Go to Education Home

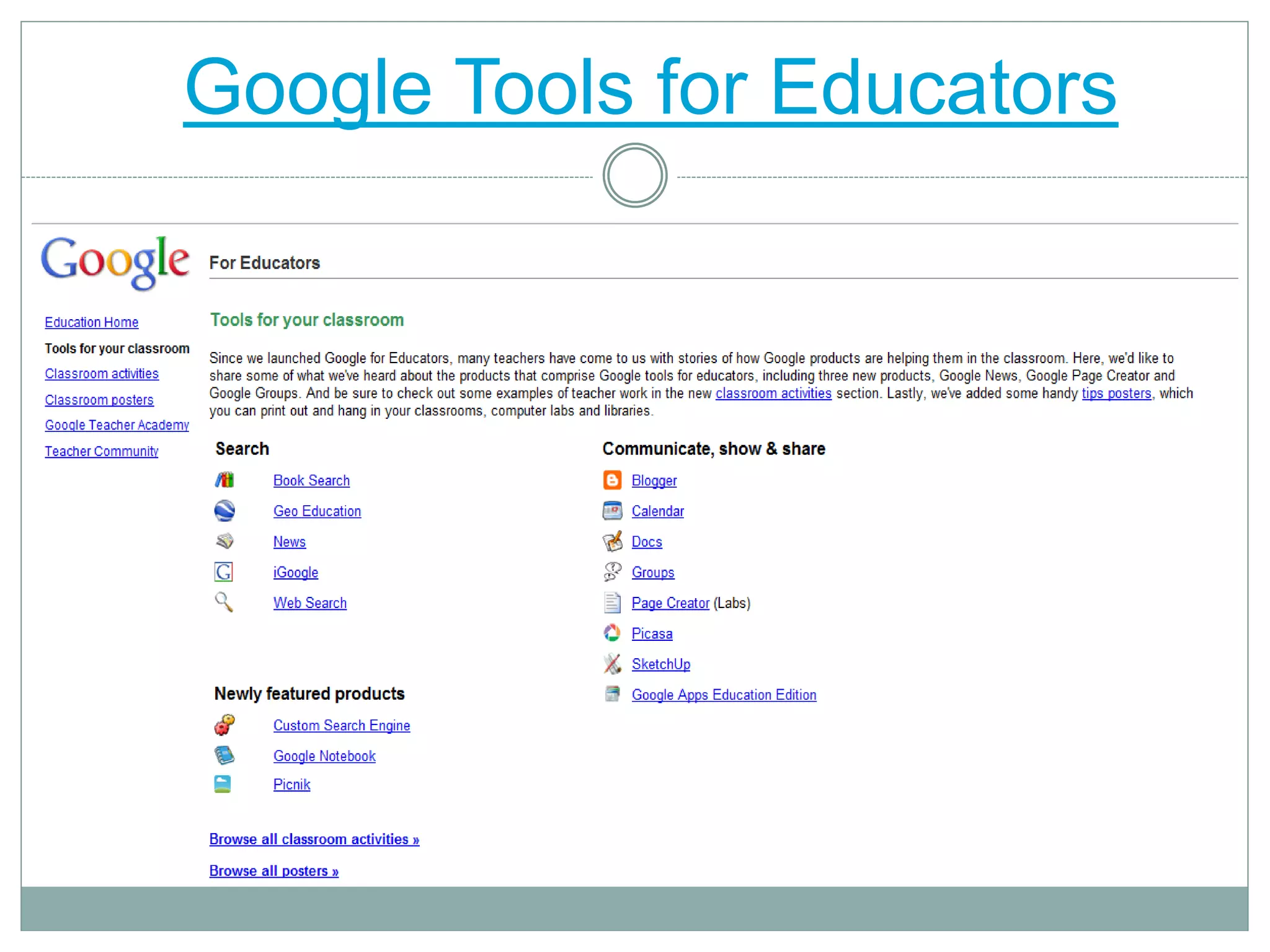(92, 322)
